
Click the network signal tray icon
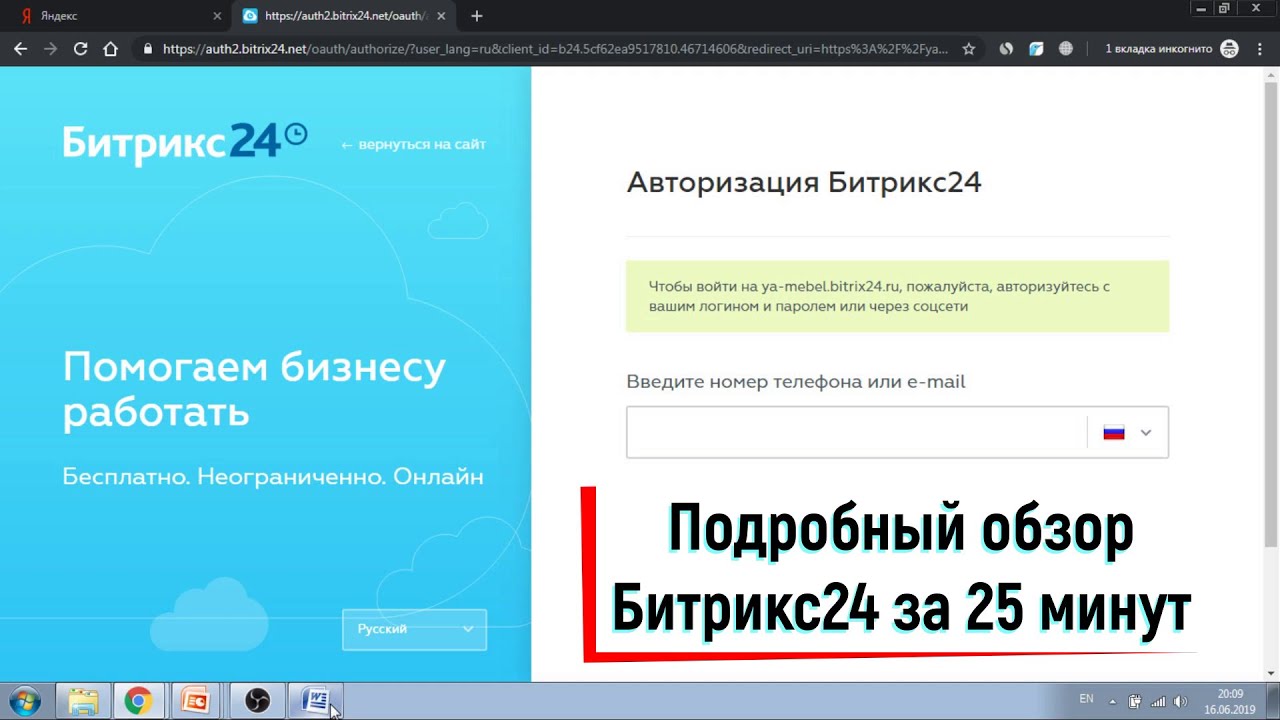[1158, 701]
